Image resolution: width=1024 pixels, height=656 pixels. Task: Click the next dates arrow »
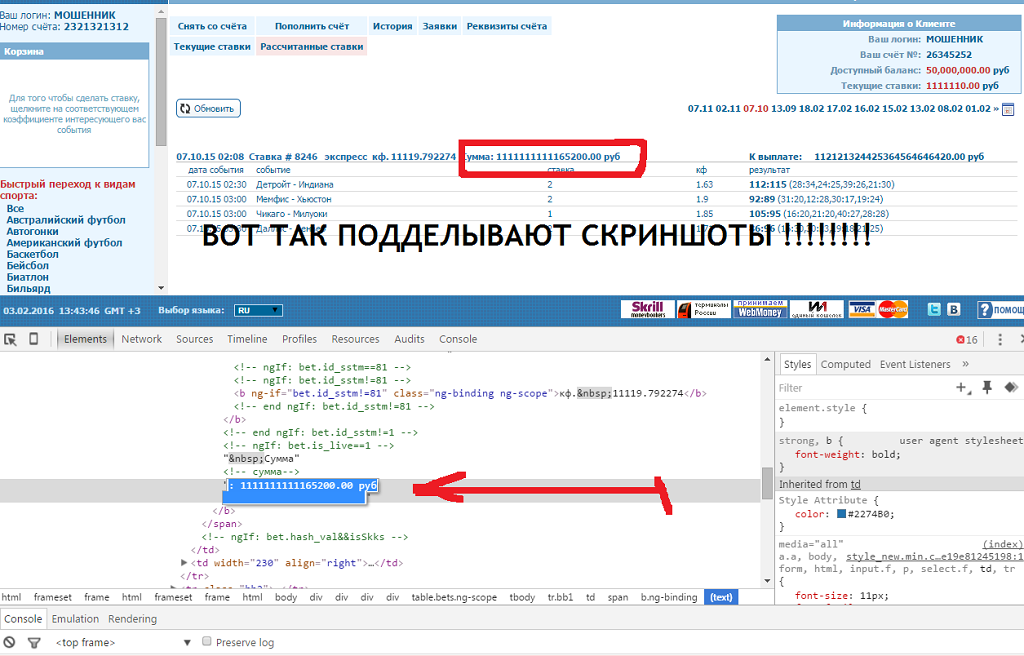[x=996, y=108]
